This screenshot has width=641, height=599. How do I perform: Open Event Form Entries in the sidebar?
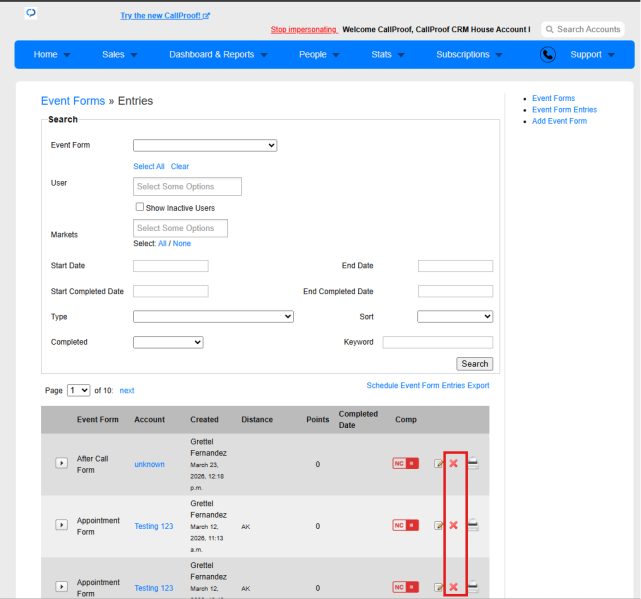coord(564,110)
